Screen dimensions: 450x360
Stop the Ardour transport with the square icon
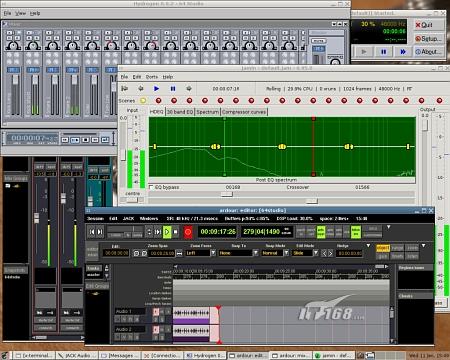[175, 232]
